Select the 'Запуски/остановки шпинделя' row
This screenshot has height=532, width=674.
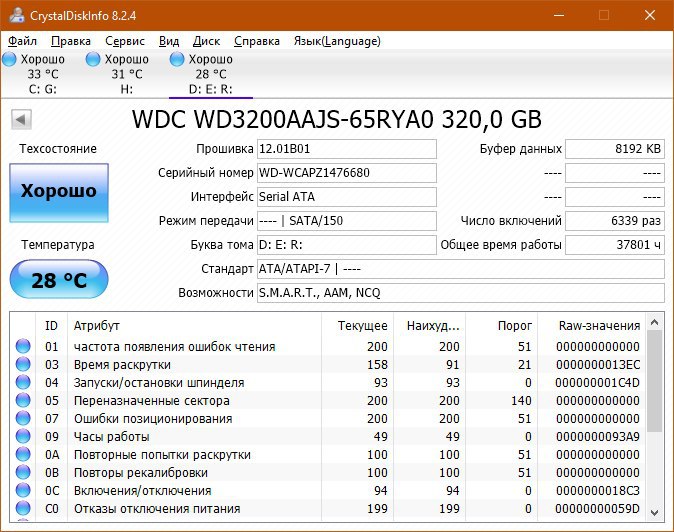coord(328,382)
